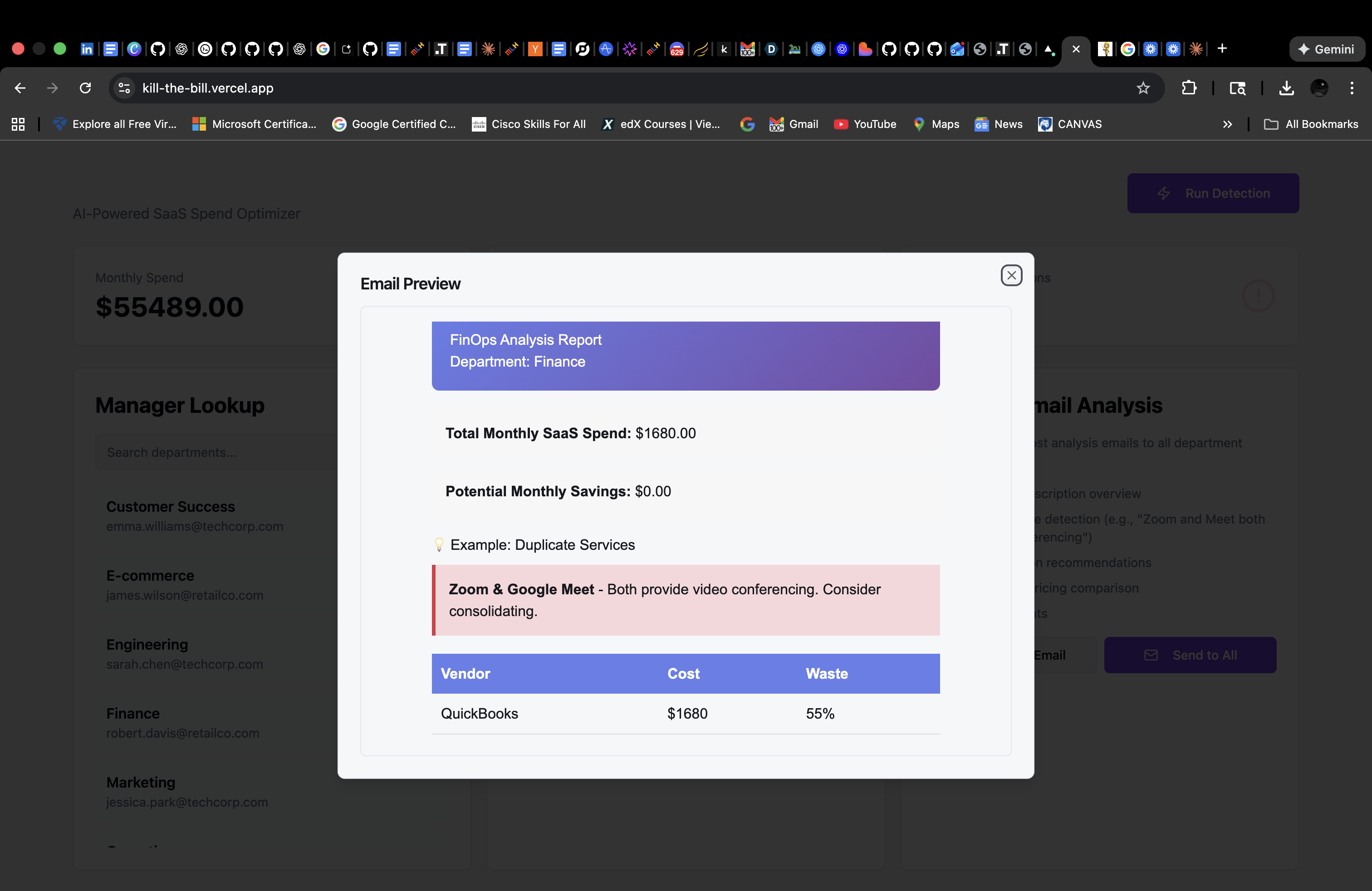Open the Gemini button
Image resolution: width=1372 pixels, height=891 pixels.
click(x=1326, y=49)
